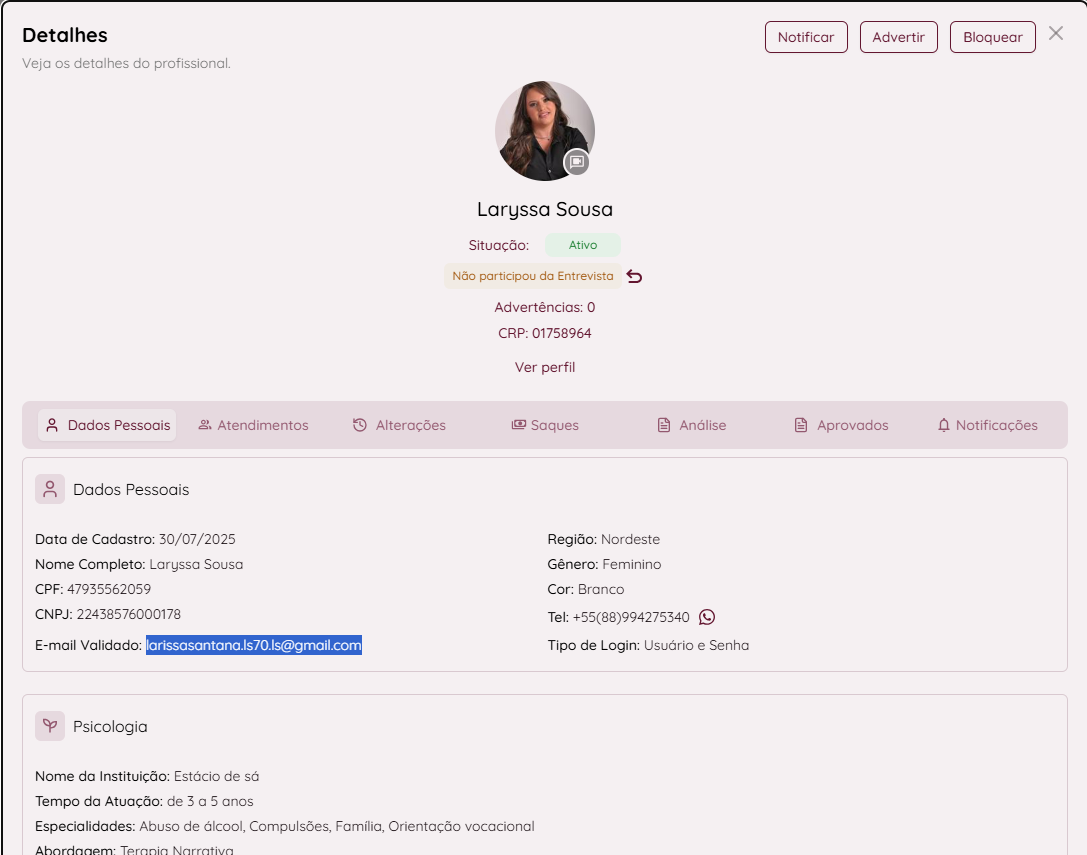Go to the Análise tab
This screenshot has height=855, width=1087.
pyautogui.click(x=691, y=425)
